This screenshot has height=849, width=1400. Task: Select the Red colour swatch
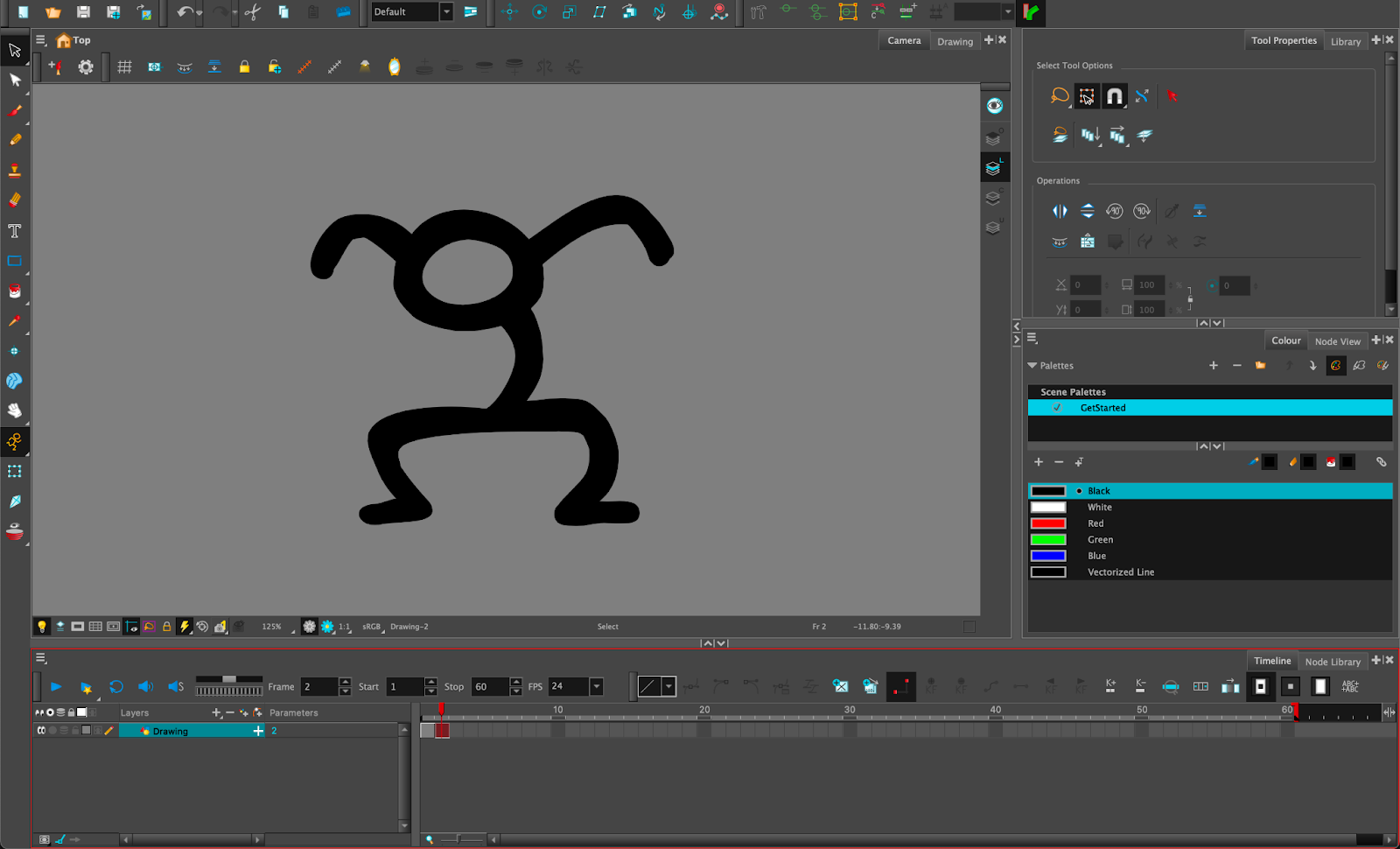point(1048,523)
